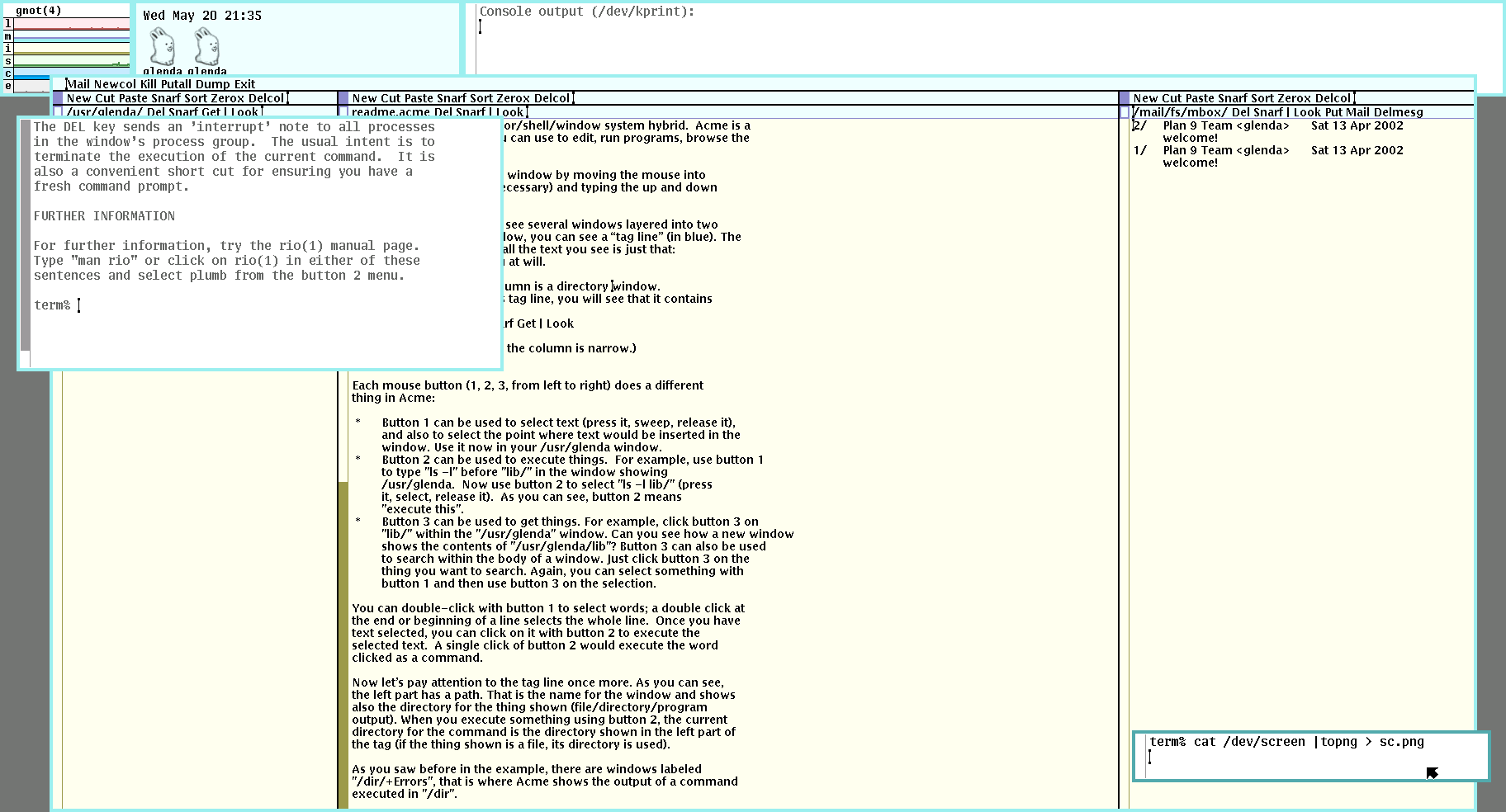Click New in the mail column tag
The image size is (1506, 812).
tap(1146, 98)
